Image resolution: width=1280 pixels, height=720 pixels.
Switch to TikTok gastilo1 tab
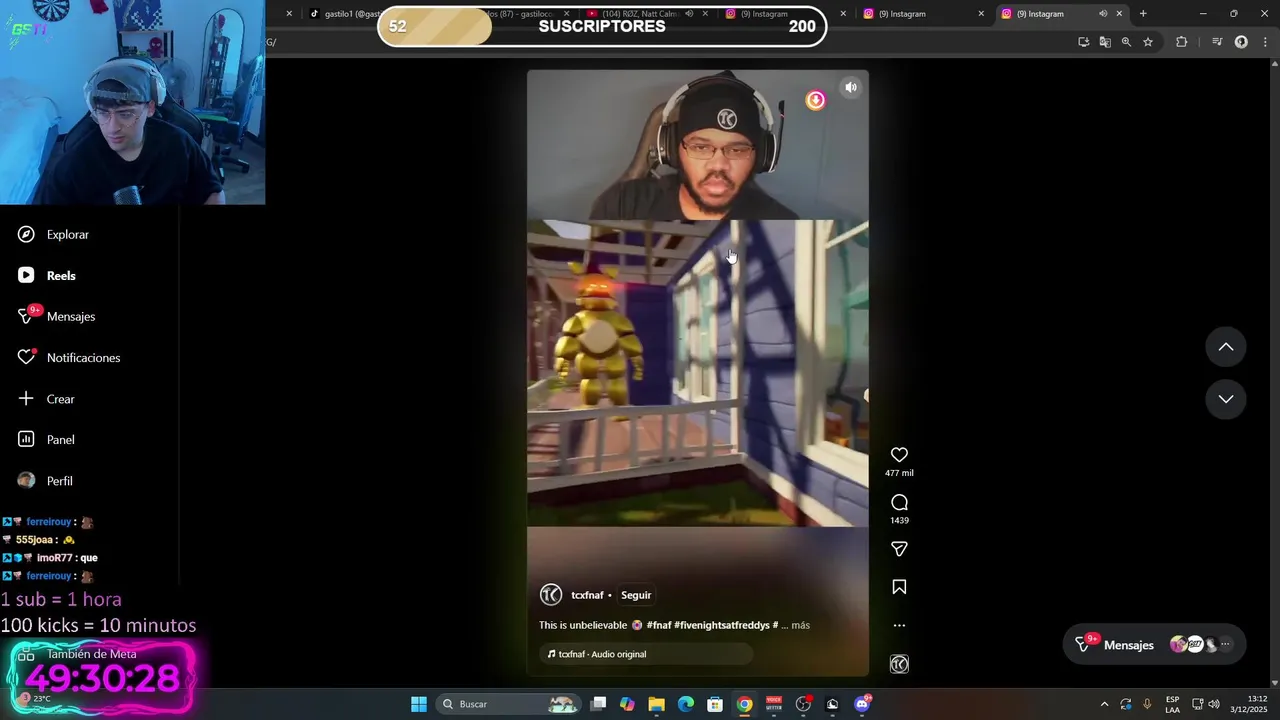coord(346,14)
